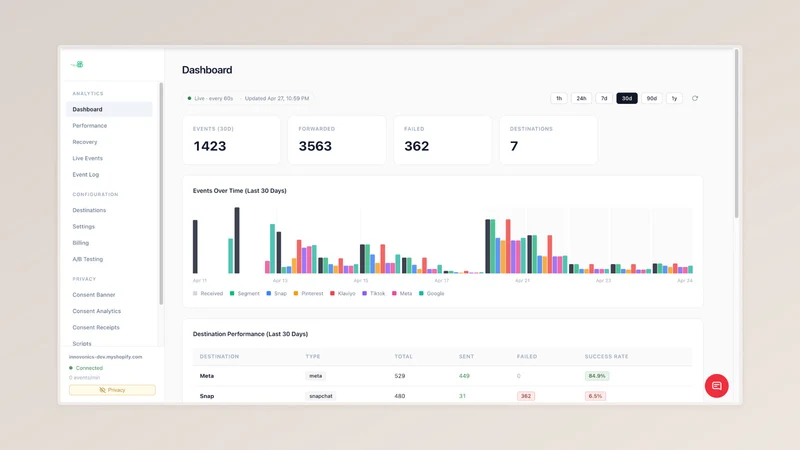Toggle the Klaviyo legend series
Image resolution: width=800 pixels, height=450 pixels.
343,293
